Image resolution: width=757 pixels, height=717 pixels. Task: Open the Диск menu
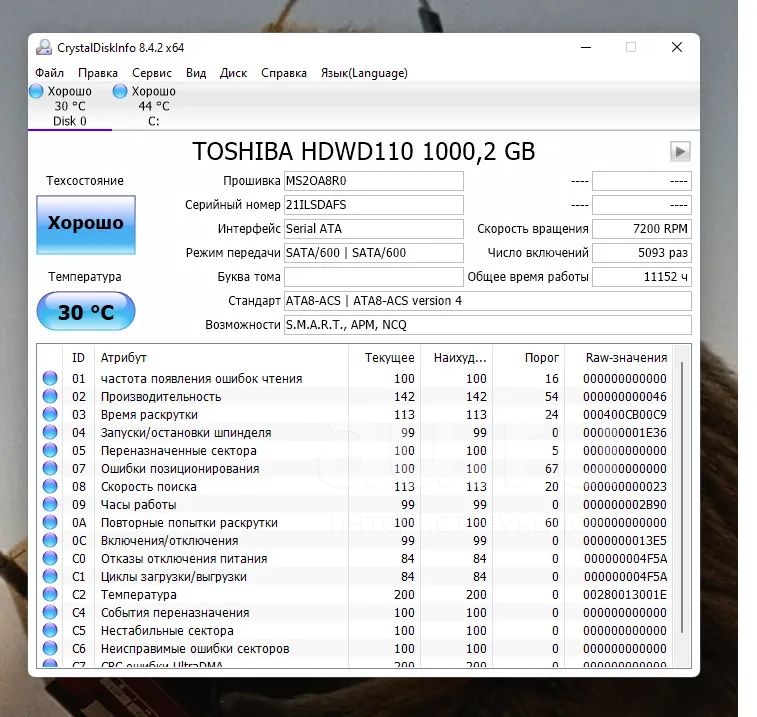pos(234,73)
